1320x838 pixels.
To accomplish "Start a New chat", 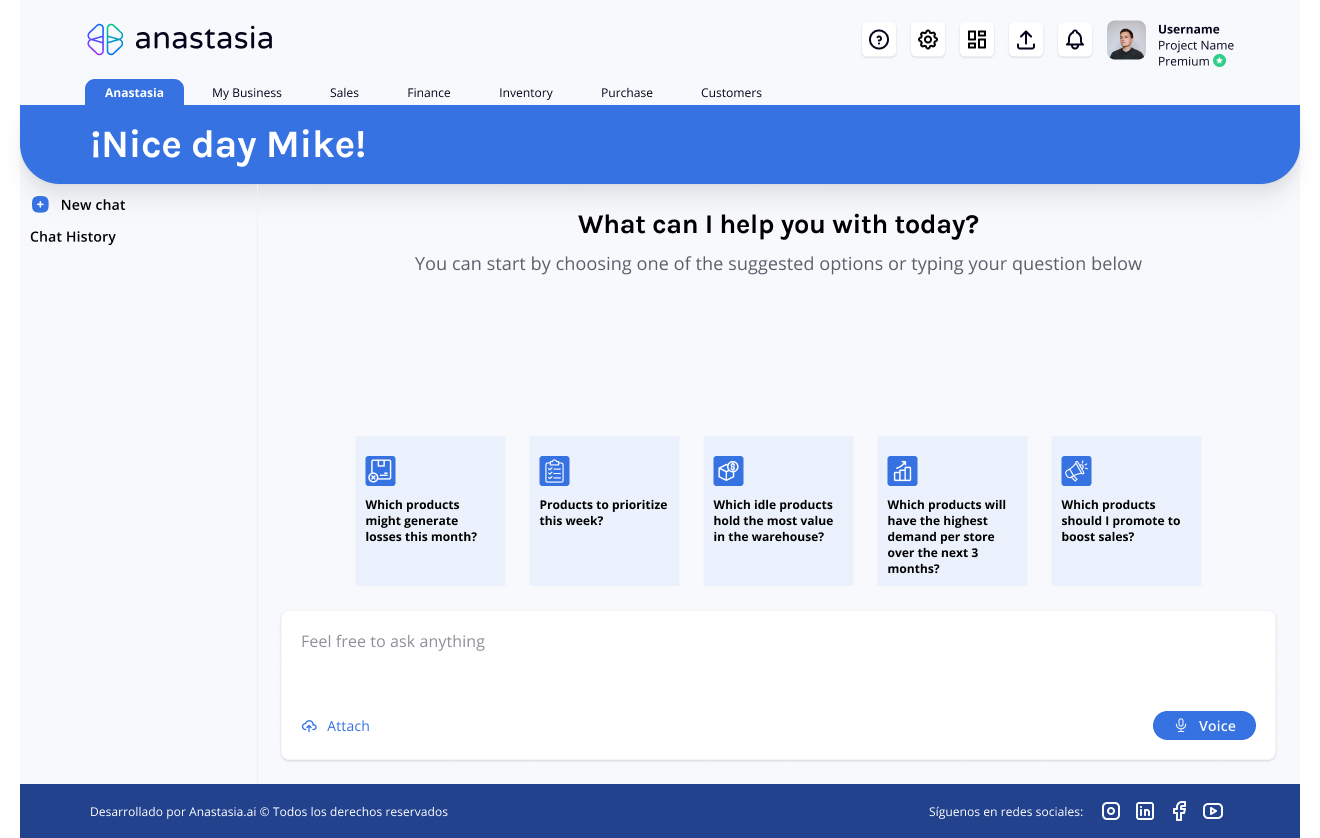I will click(79, 205).
